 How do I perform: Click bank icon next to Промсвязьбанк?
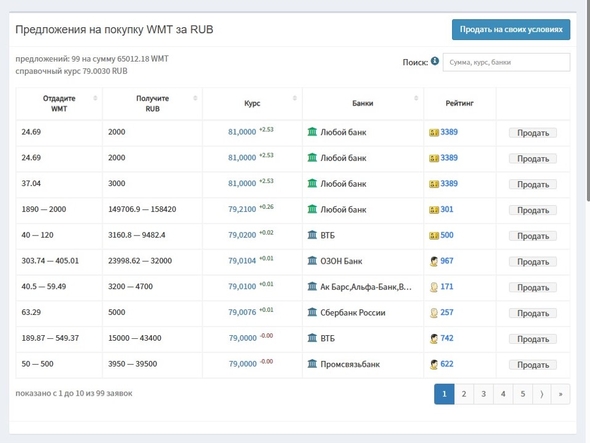click(x=312, y=364)
